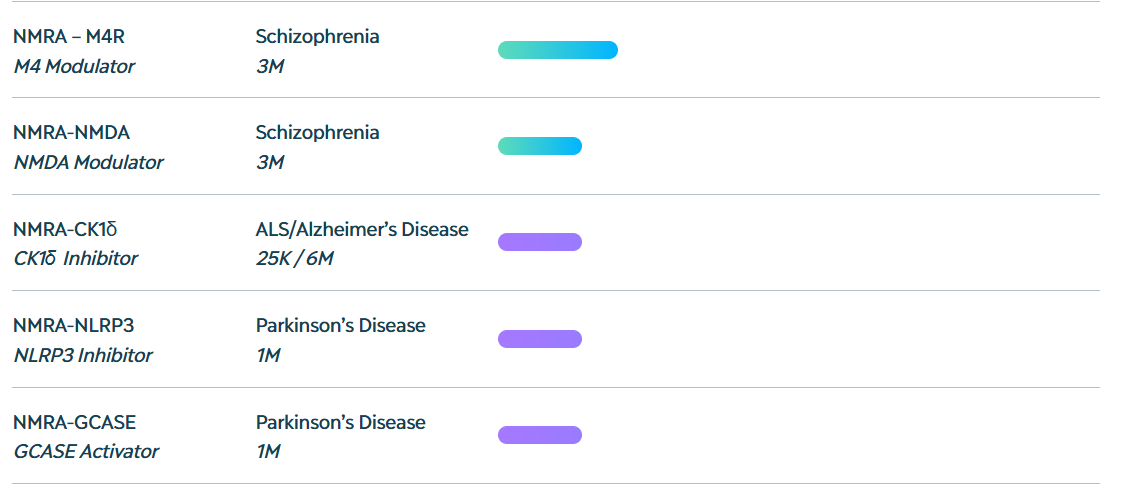Image resolution: width=1129 pixels, height=495 pixels.
Task: Click the purple CK1δ Inhibitor progress bar
Action: 540,242
